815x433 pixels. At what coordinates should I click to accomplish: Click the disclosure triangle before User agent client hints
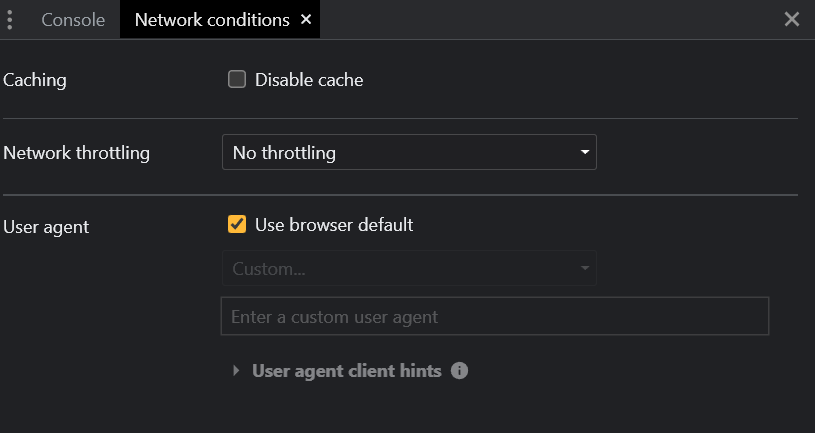coord(236,371)
